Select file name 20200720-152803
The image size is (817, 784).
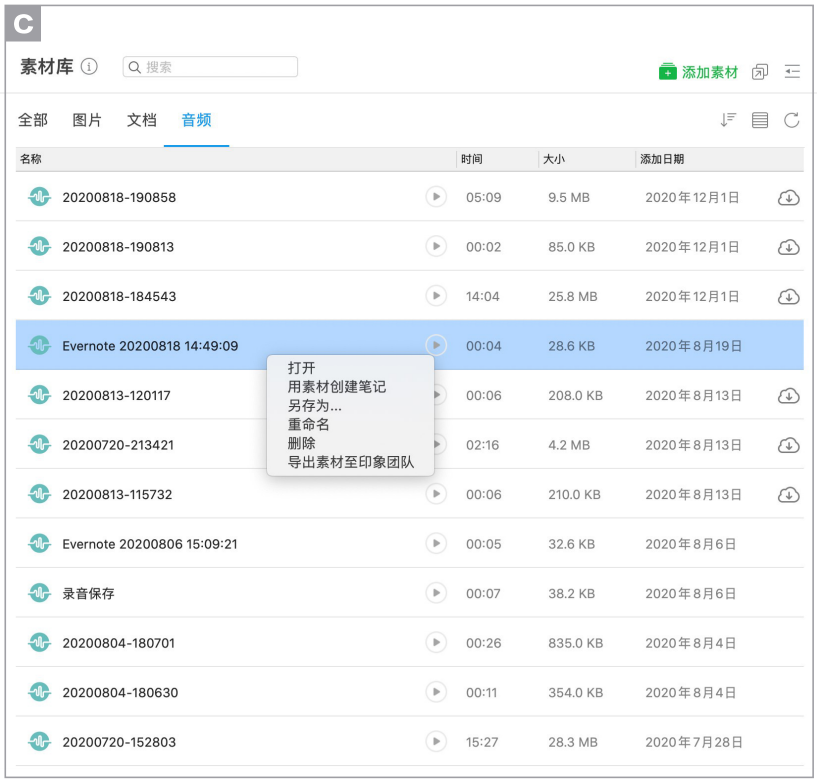[x=119, y=742]
